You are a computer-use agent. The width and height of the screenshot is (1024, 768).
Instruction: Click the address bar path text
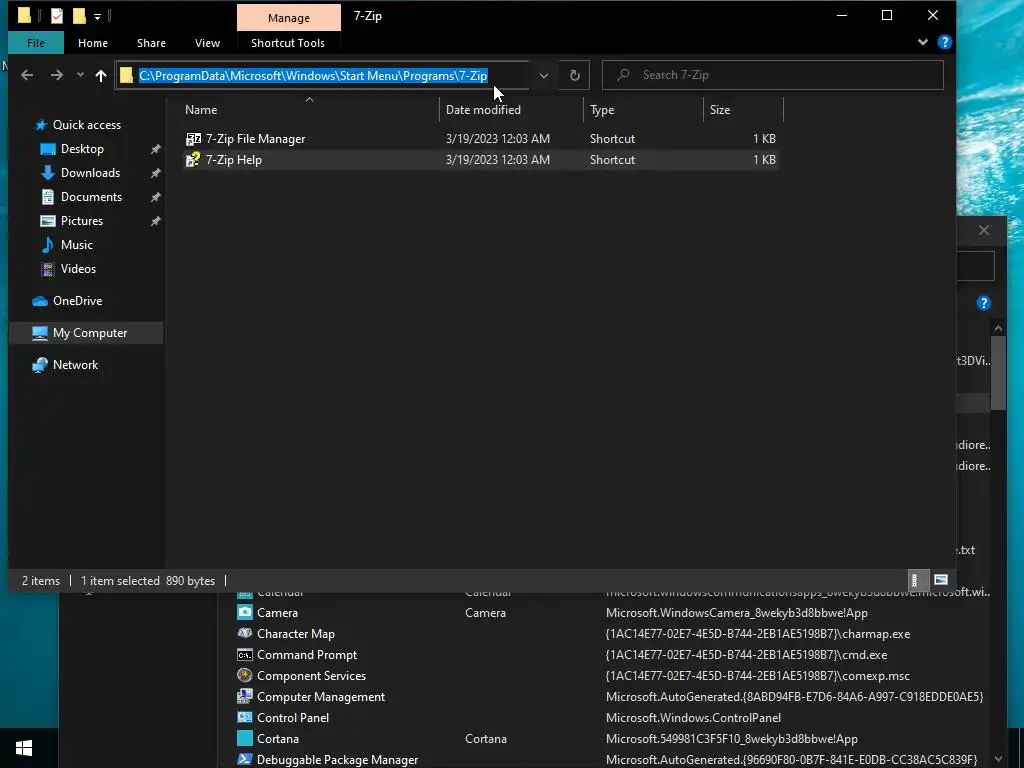[313, 76]
